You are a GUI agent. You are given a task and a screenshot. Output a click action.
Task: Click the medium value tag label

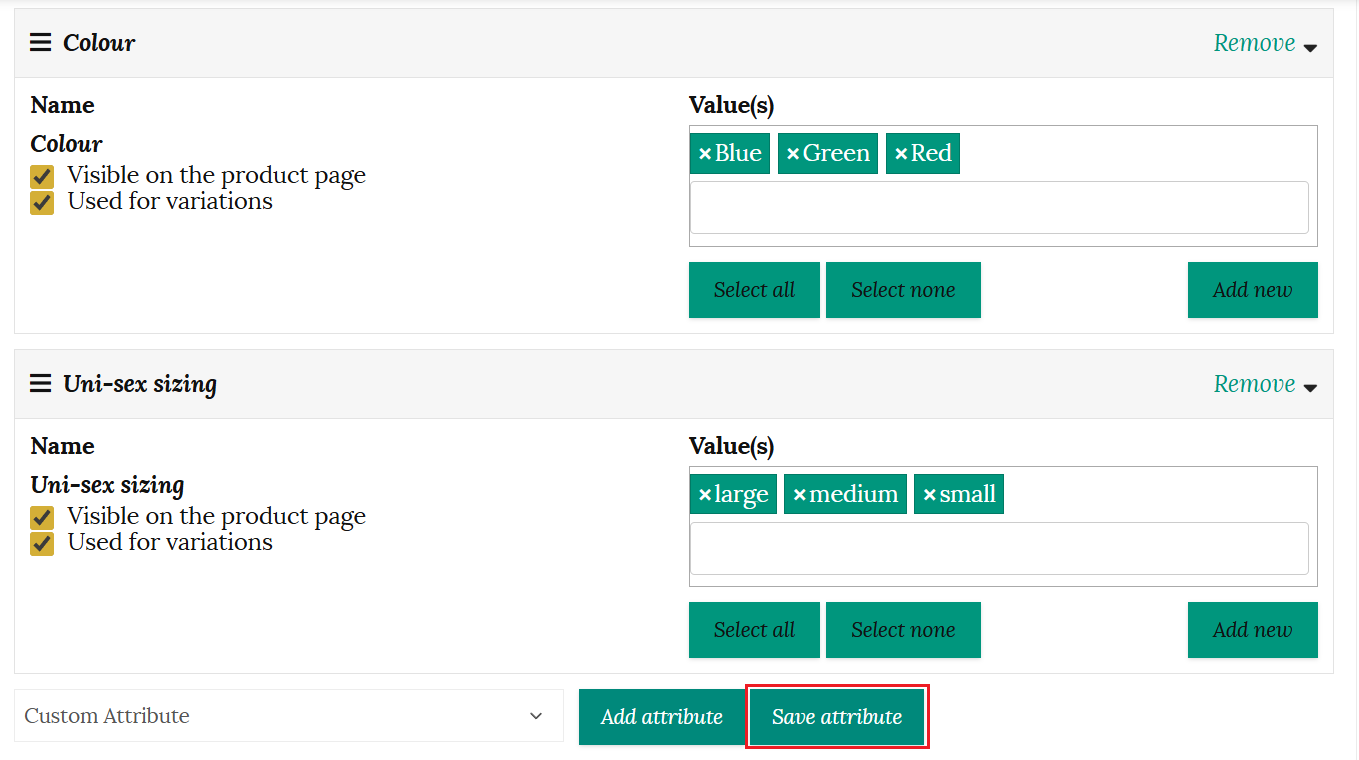point(854,495)
